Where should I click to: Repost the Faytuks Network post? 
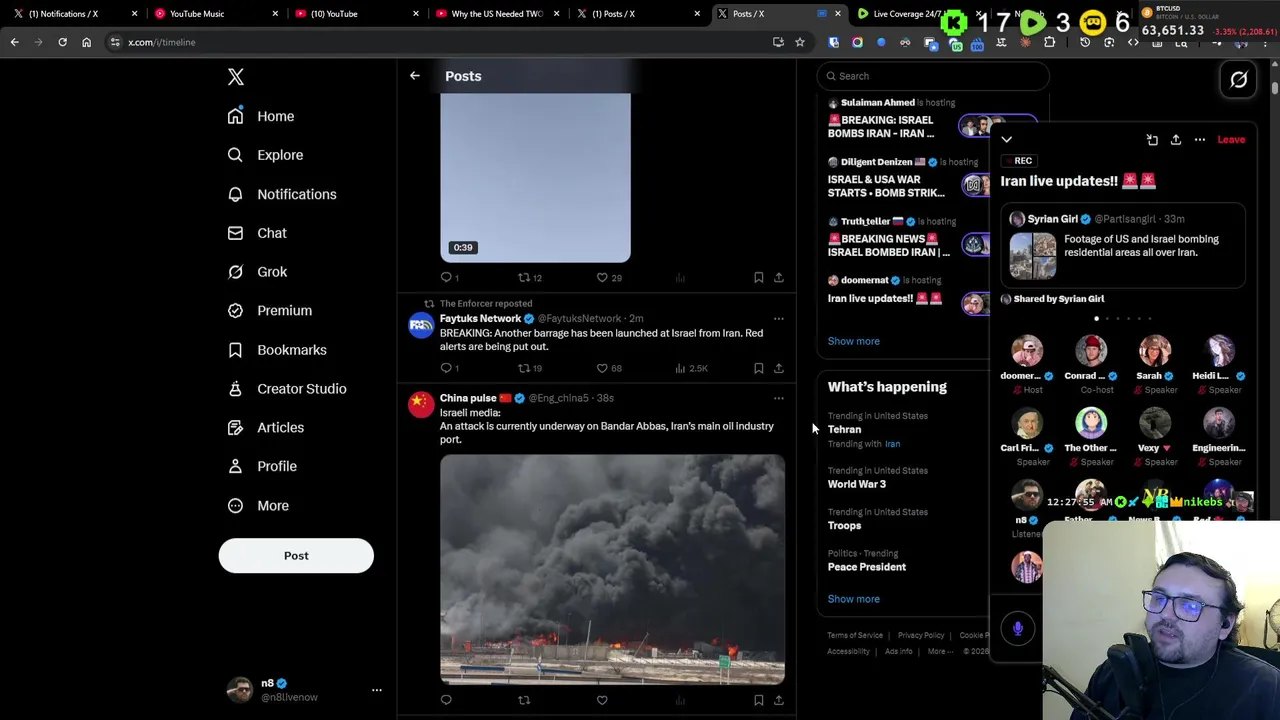point(529,368)
